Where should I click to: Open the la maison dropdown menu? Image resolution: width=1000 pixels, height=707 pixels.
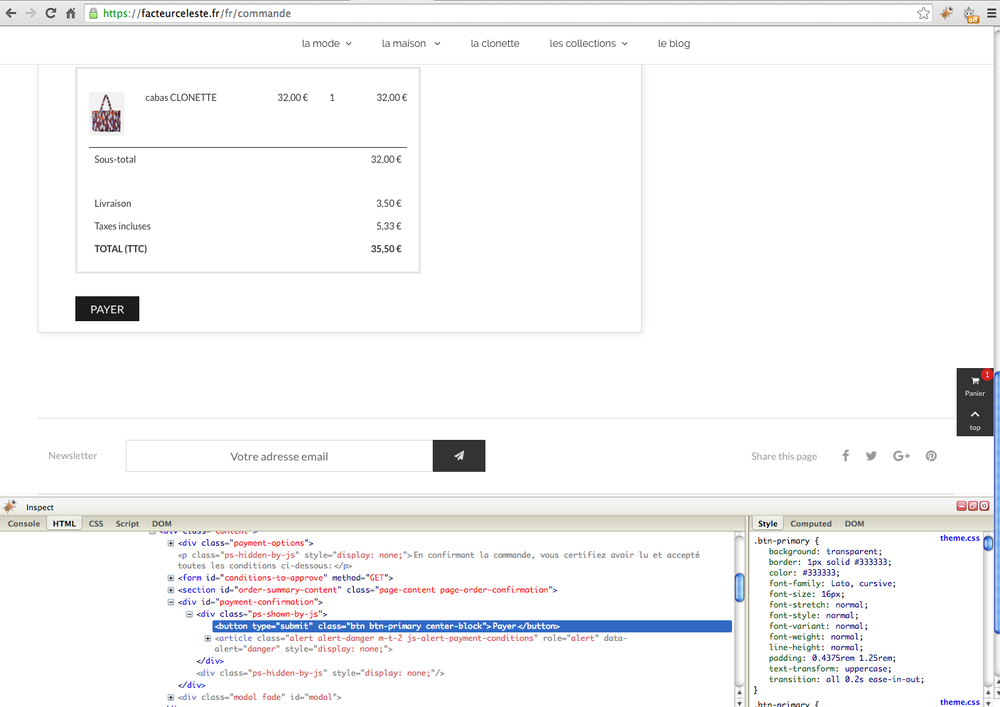click(x=411, y=43)
